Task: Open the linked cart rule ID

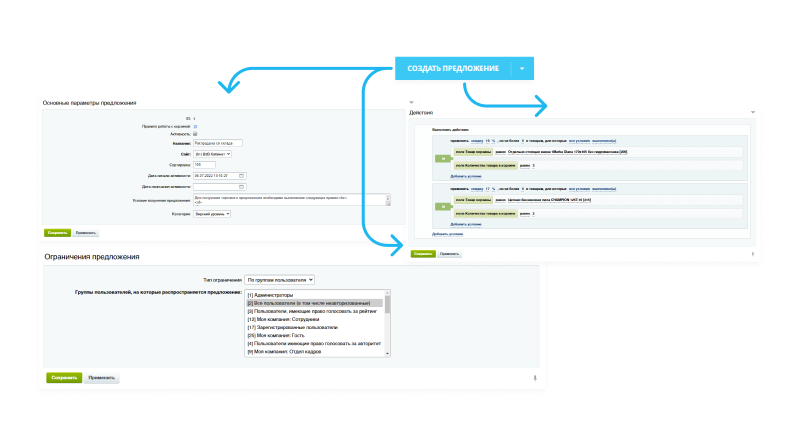Action: tap(195, 126)
